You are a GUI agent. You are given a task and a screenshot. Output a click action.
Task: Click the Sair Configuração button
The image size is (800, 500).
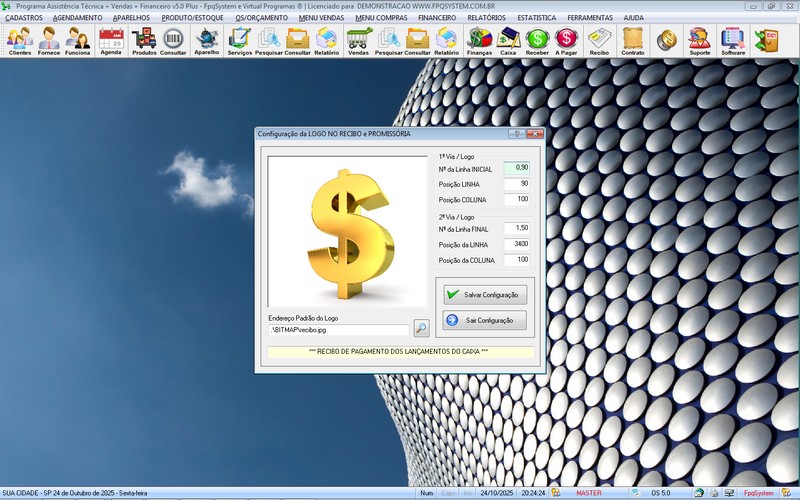pos(485,320)
